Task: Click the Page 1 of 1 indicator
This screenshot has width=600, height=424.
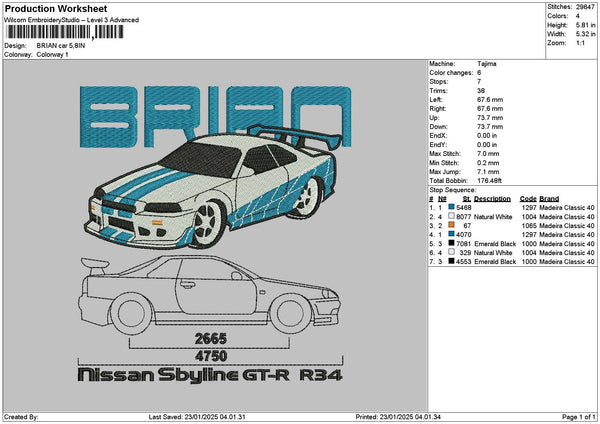Action: coord(579,417)
